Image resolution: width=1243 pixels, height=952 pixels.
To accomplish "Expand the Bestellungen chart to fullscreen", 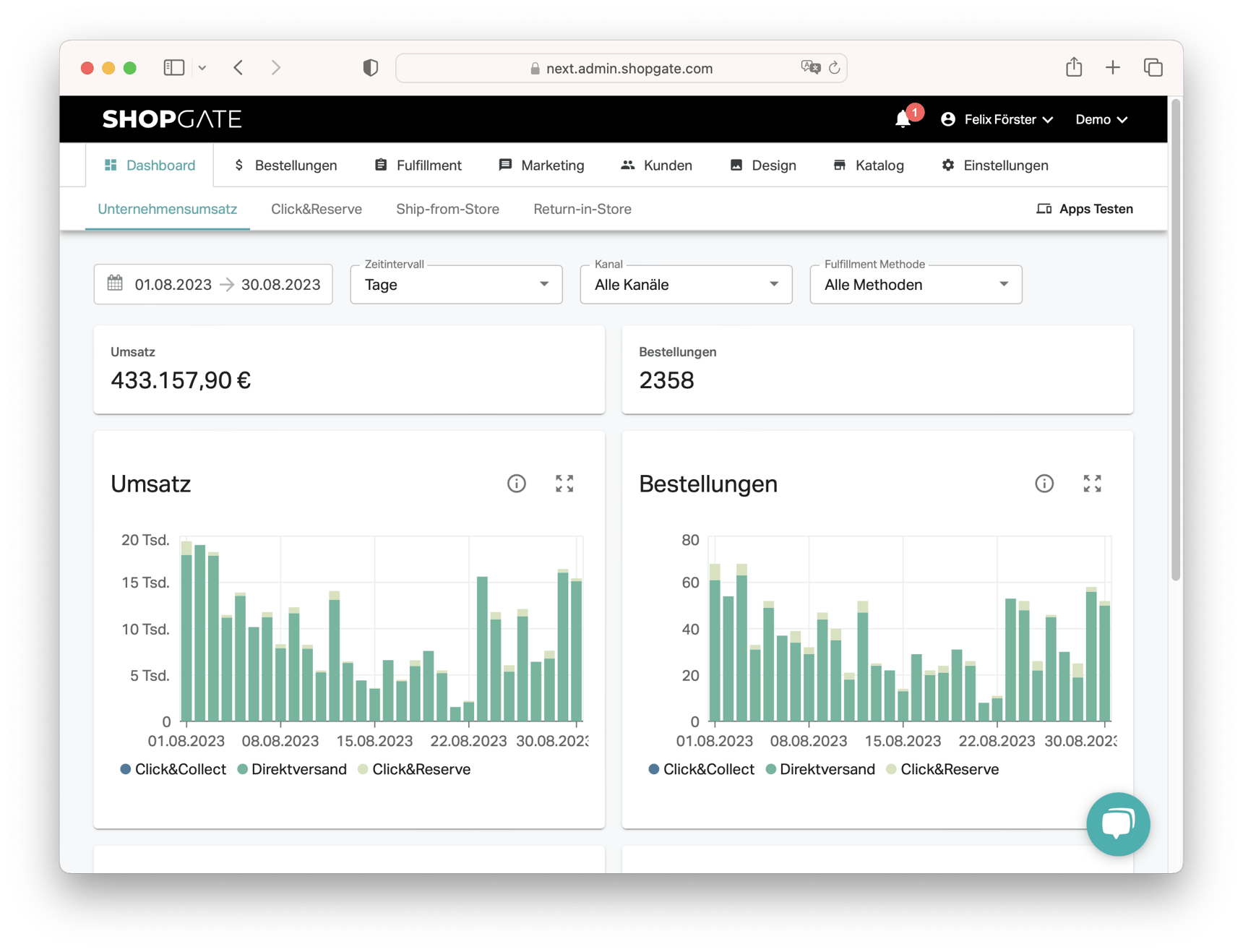I will [1092, 483].
